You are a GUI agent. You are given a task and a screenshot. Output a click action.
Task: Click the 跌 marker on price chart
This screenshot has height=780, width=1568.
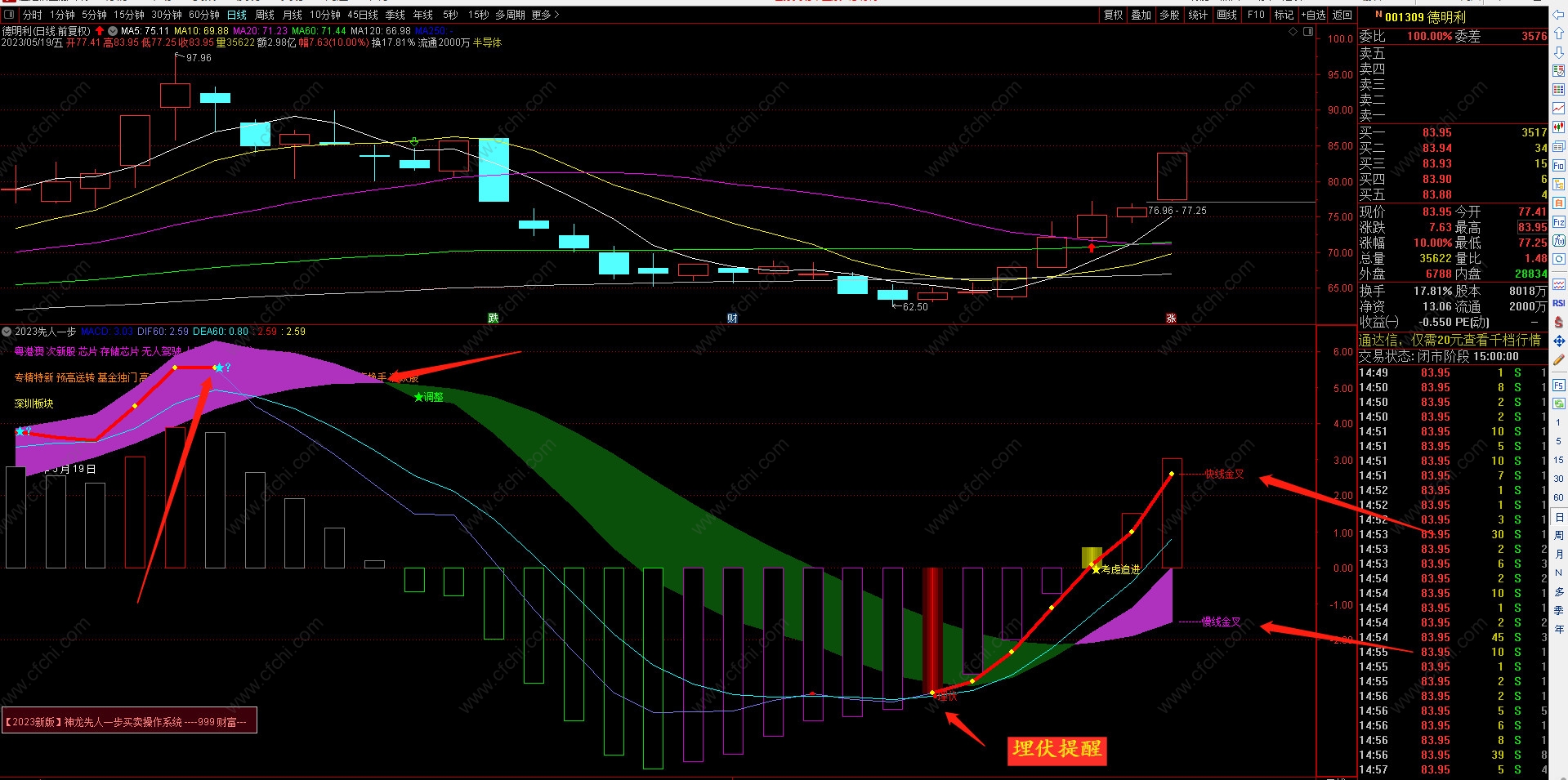pos(493,319)
